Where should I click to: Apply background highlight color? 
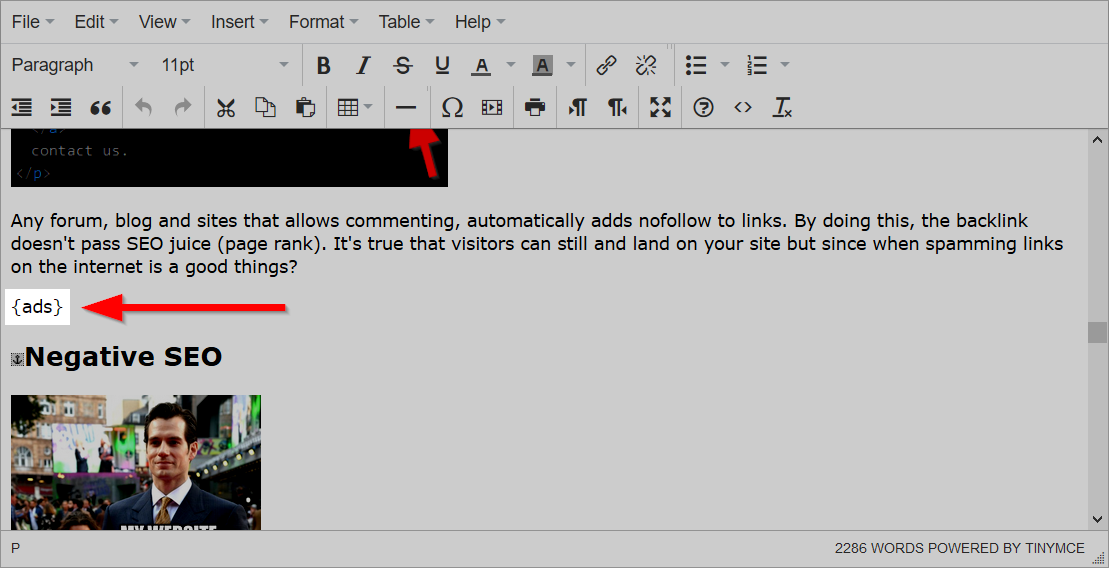pyautogui.click(x=542, y=65)
